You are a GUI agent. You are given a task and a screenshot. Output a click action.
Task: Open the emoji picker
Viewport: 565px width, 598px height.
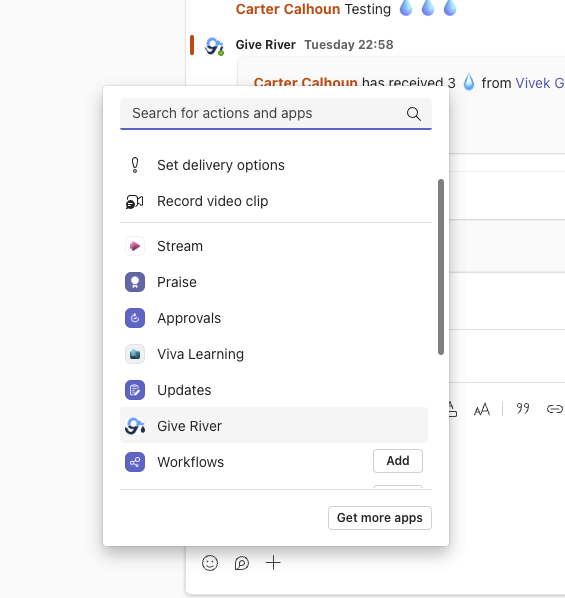point(210,563)
